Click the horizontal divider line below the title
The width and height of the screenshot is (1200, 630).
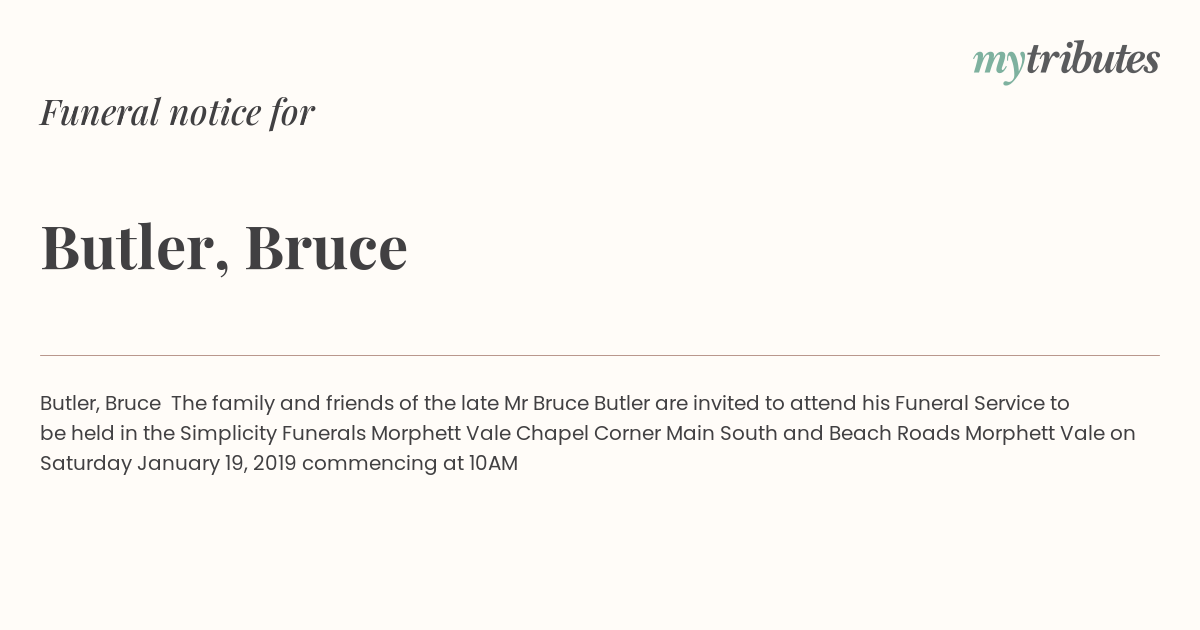tap(600, 355)
